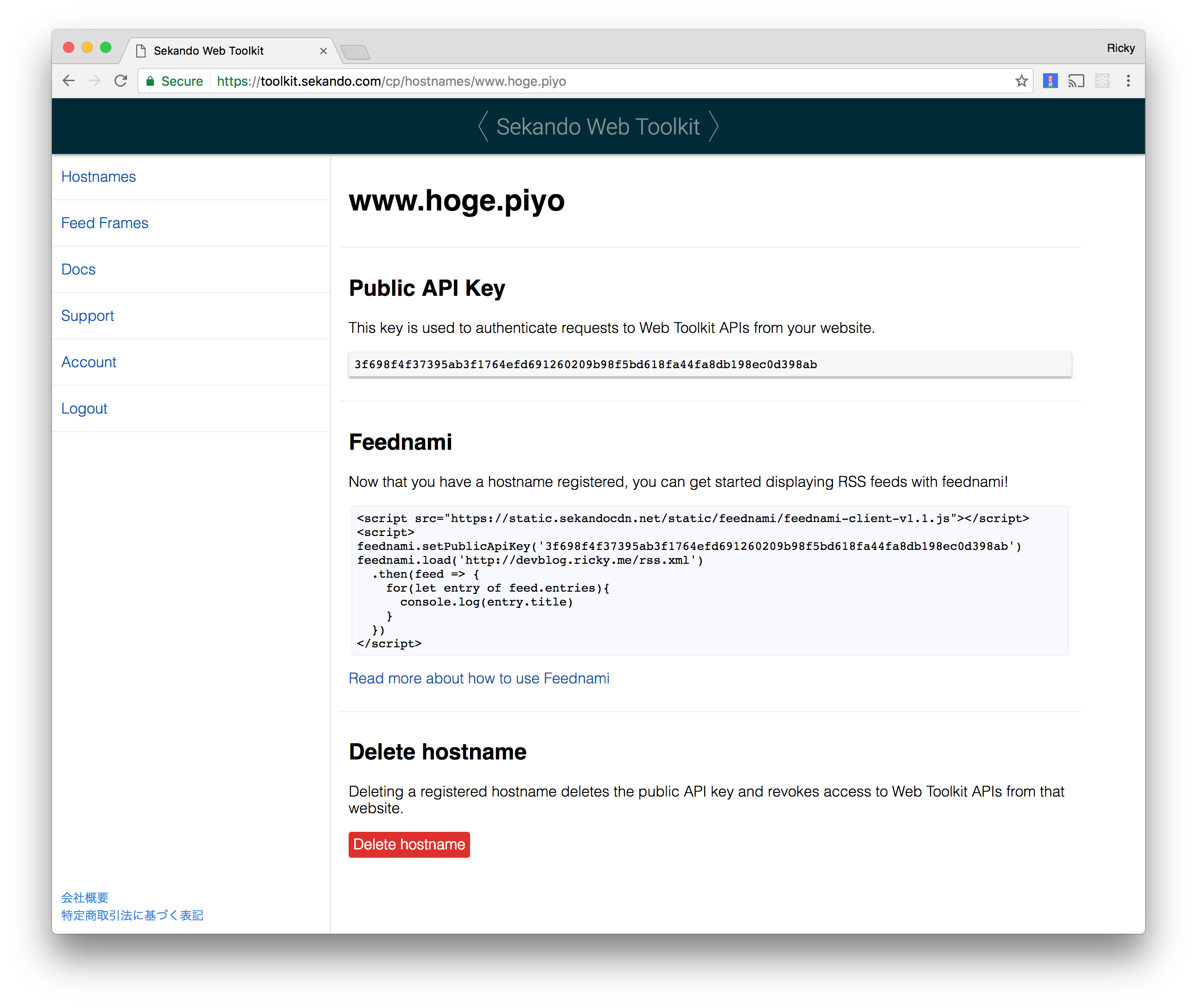This screenshot has height=1008, width=1197.
Task: Open Account in the sidebar
Action: (89, 362)
